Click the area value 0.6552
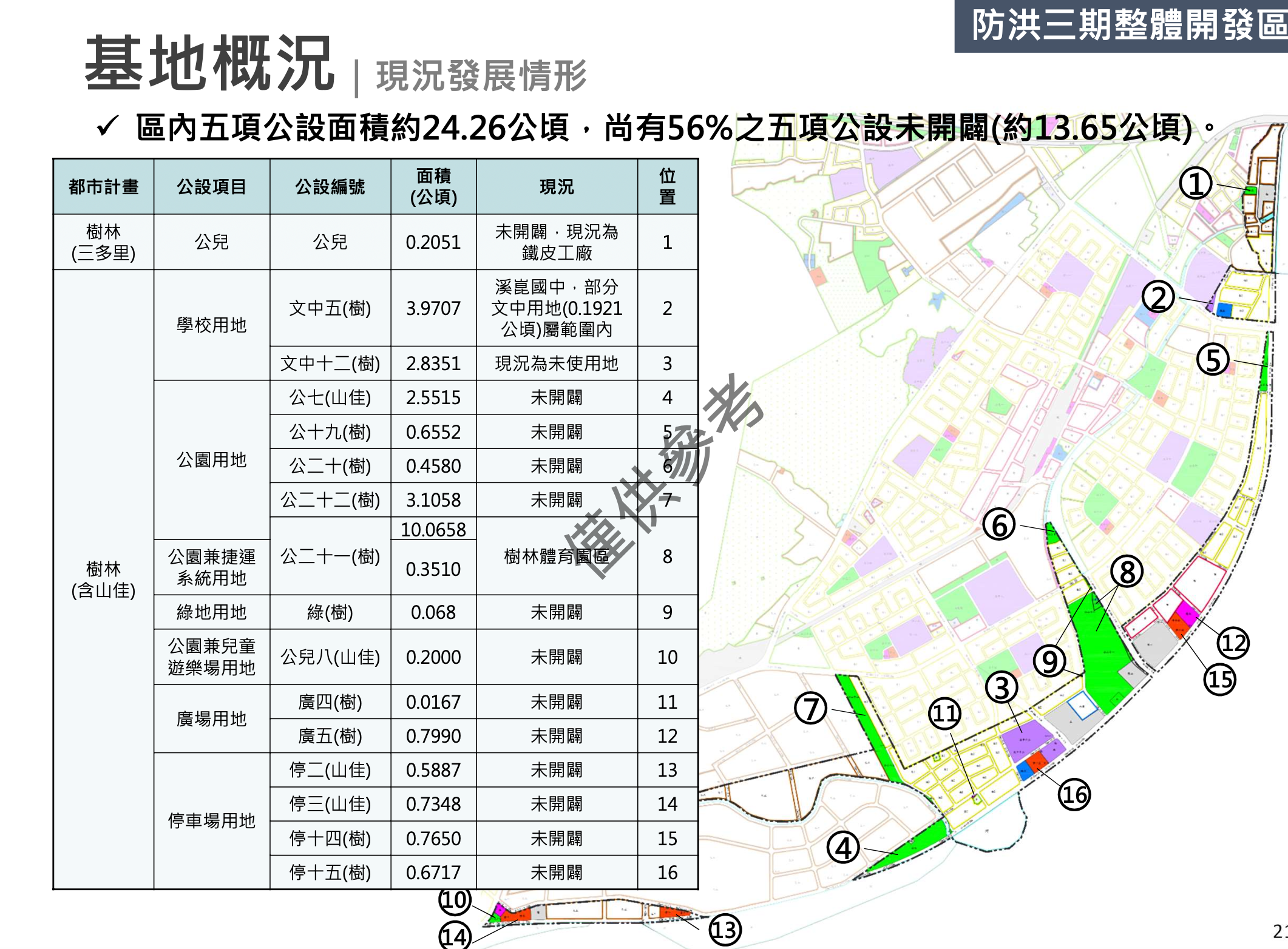The width and height of the screenshot is (1288, 949). [x=433, y=432]
